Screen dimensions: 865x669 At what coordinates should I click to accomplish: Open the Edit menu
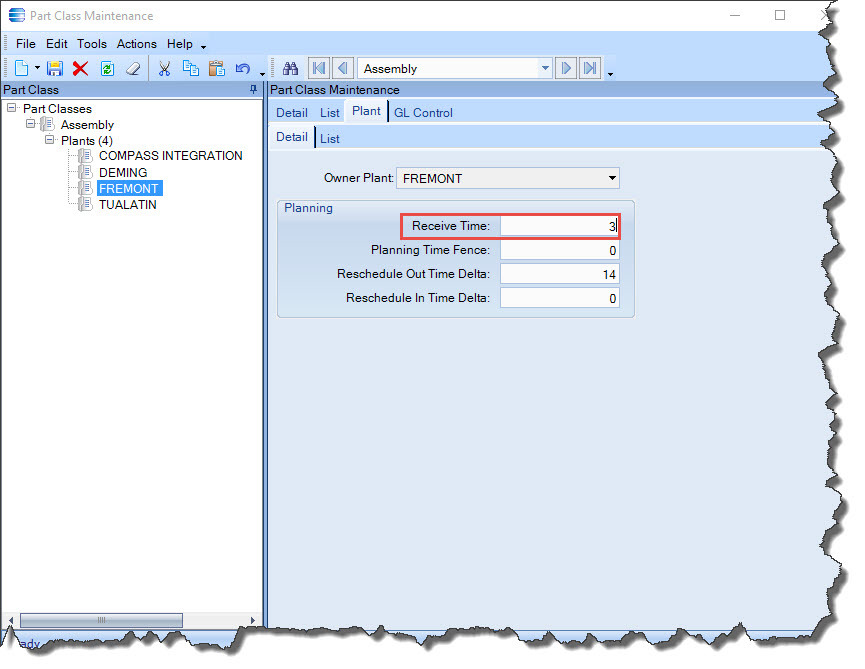coord(56,44)
